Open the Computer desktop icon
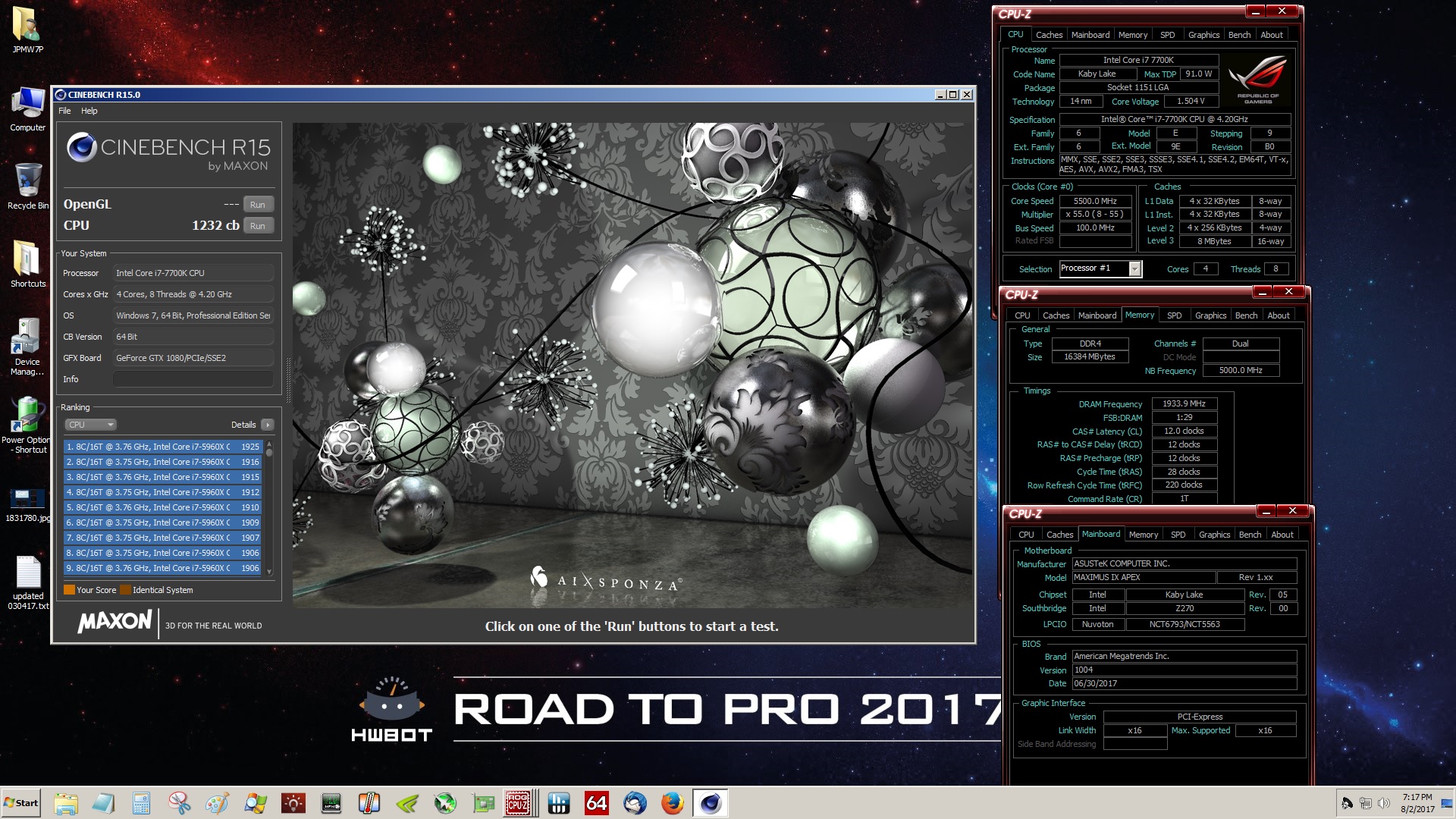1456x819 pixels. (28, 108)
